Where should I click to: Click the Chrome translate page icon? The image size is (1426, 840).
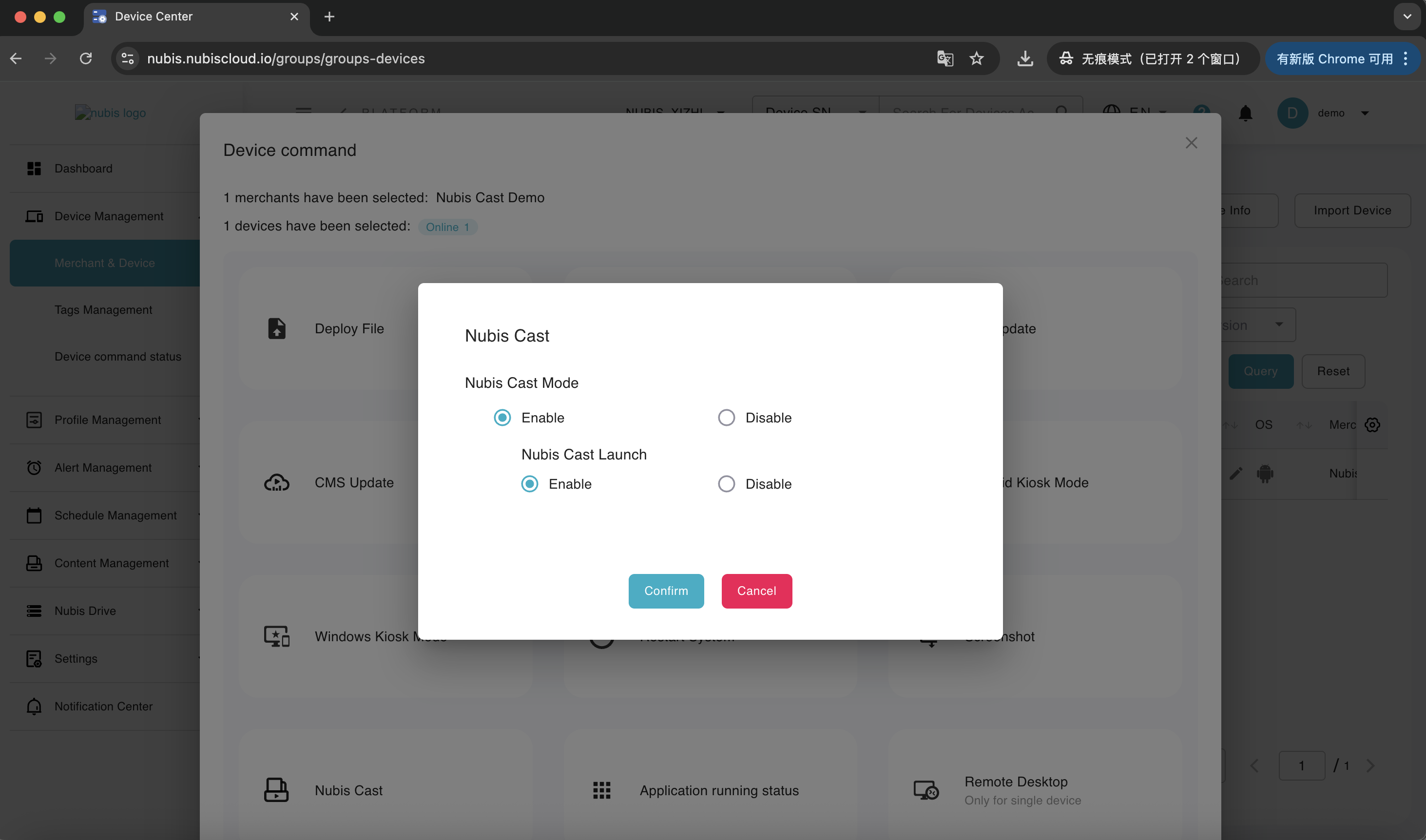tap(945, 58)
